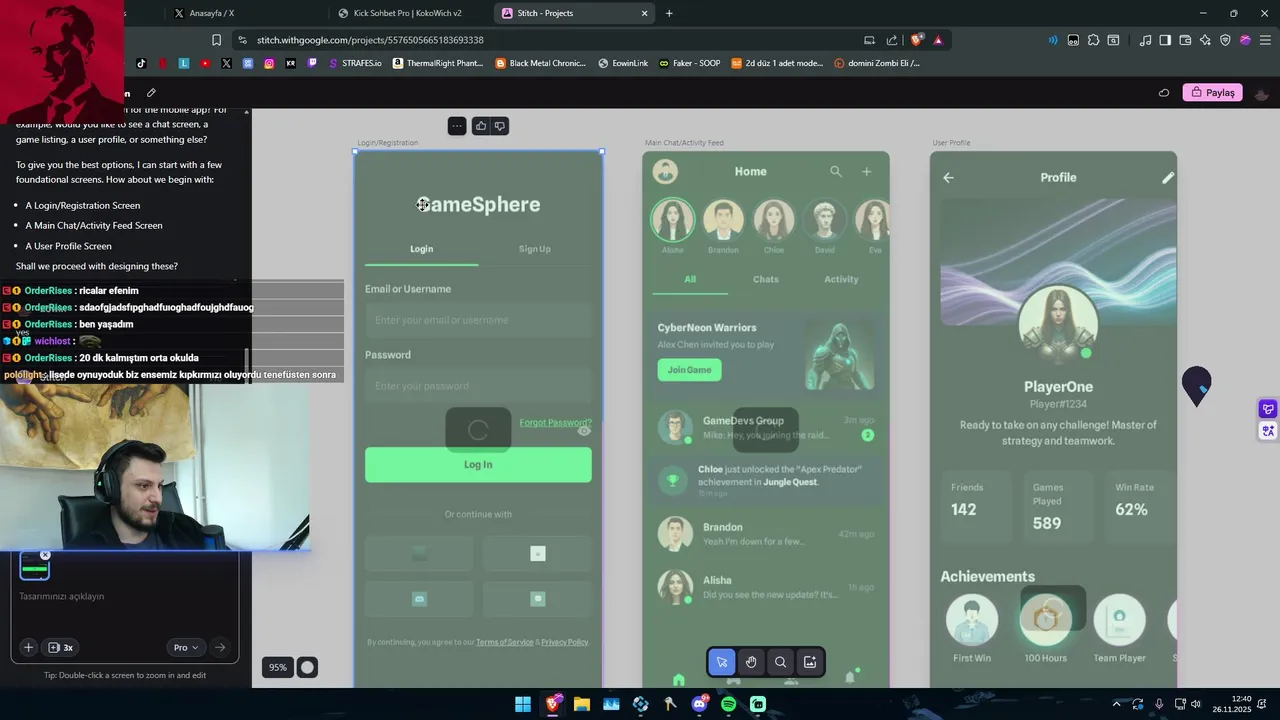Switch to the Sign Up tab in Login screen
Viewport: 1280px width, 720px height.
tap(535, 249)
